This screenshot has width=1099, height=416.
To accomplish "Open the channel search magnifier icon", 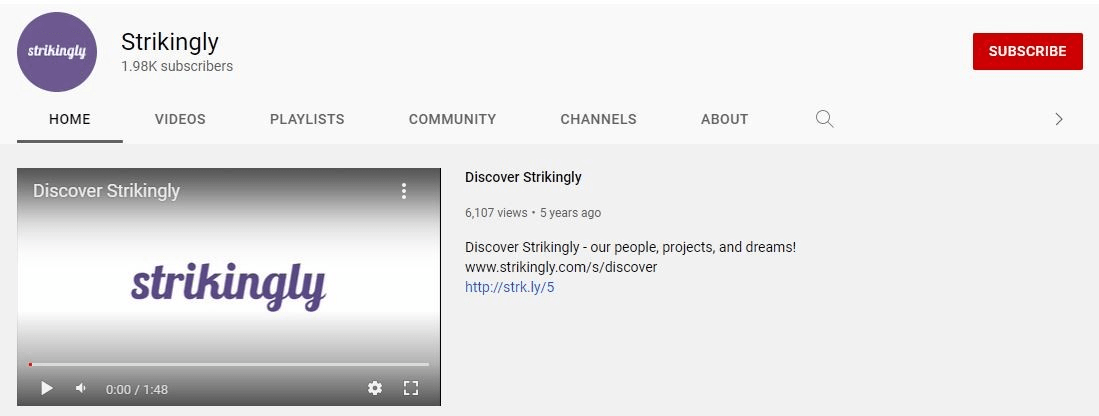I will 824,119.
